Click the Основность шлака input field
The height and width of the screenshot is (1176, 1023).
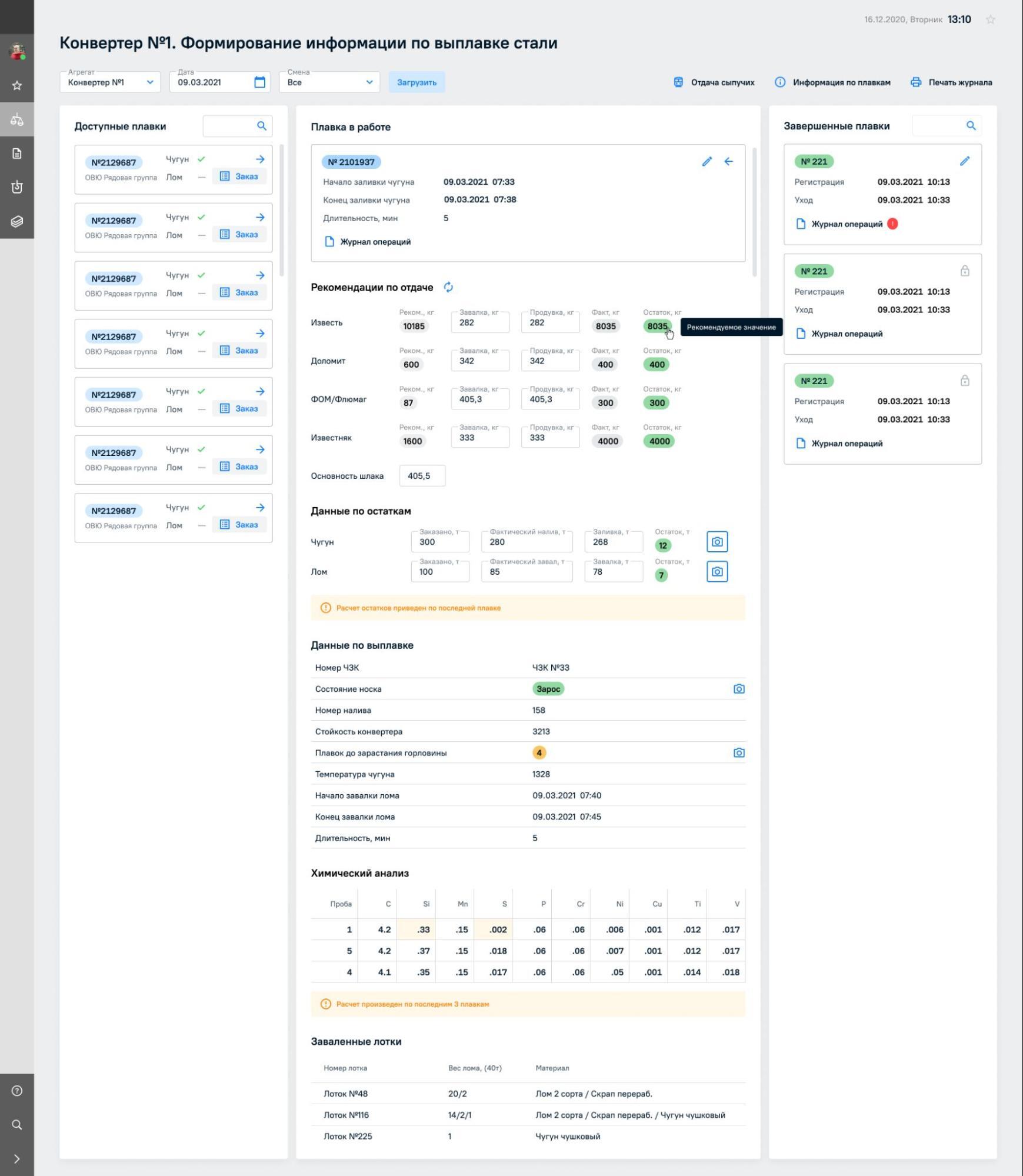(422, 475)
